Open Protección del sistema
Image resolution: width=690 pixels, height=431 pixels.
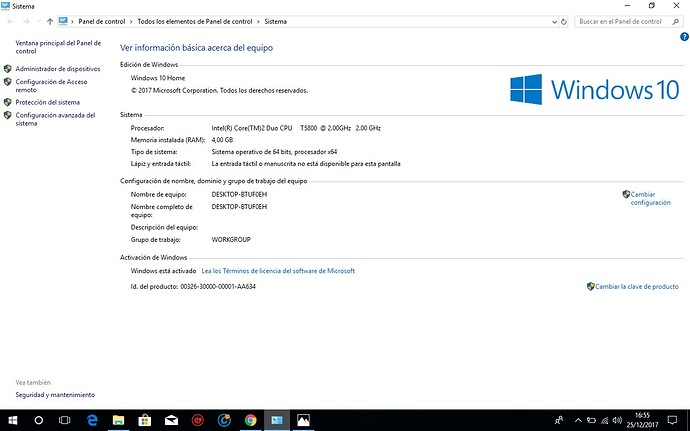[48, 102]
